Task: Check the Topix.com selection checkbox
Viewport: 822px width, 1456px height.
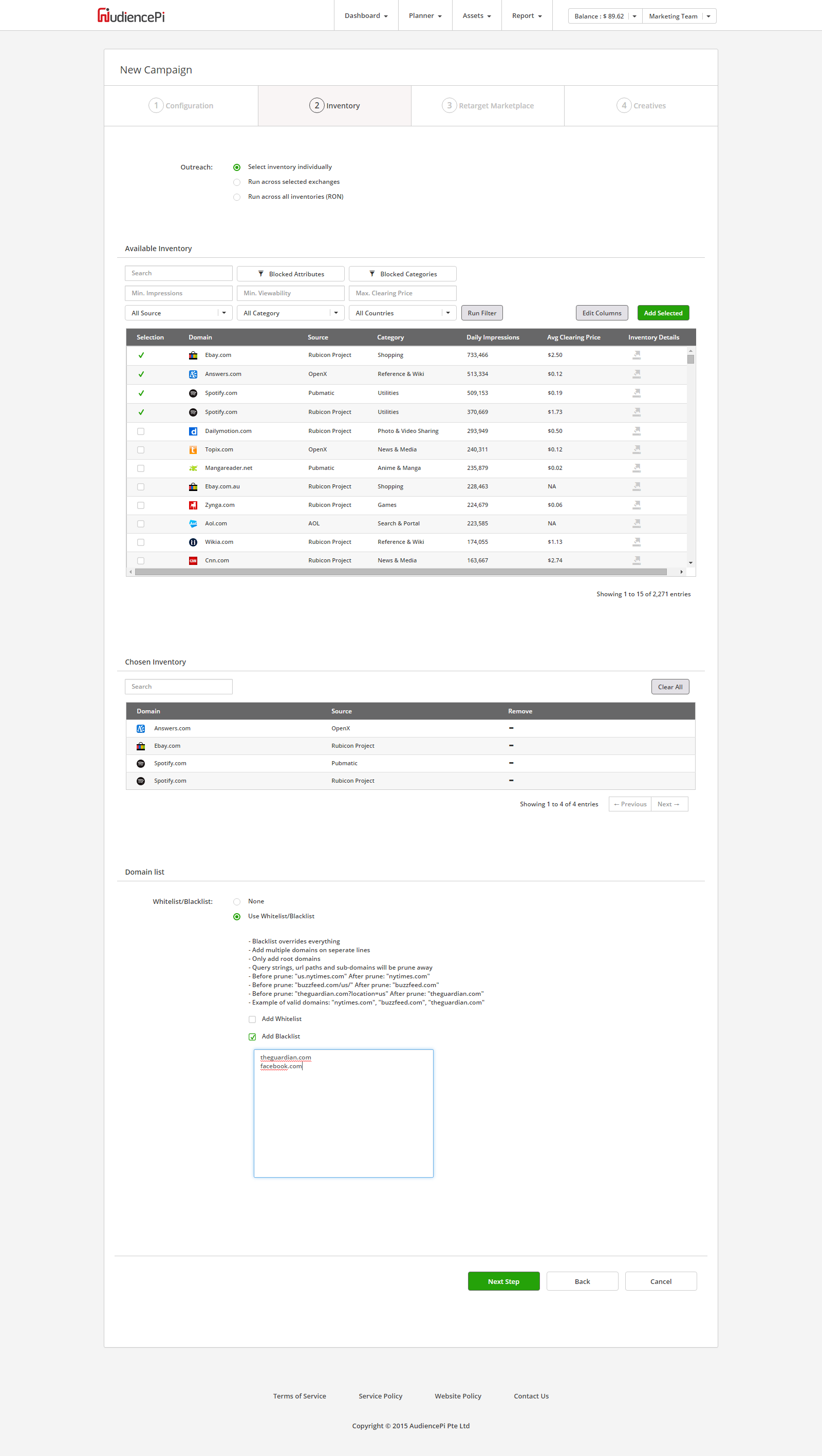Action: click(x=141, y=450)
